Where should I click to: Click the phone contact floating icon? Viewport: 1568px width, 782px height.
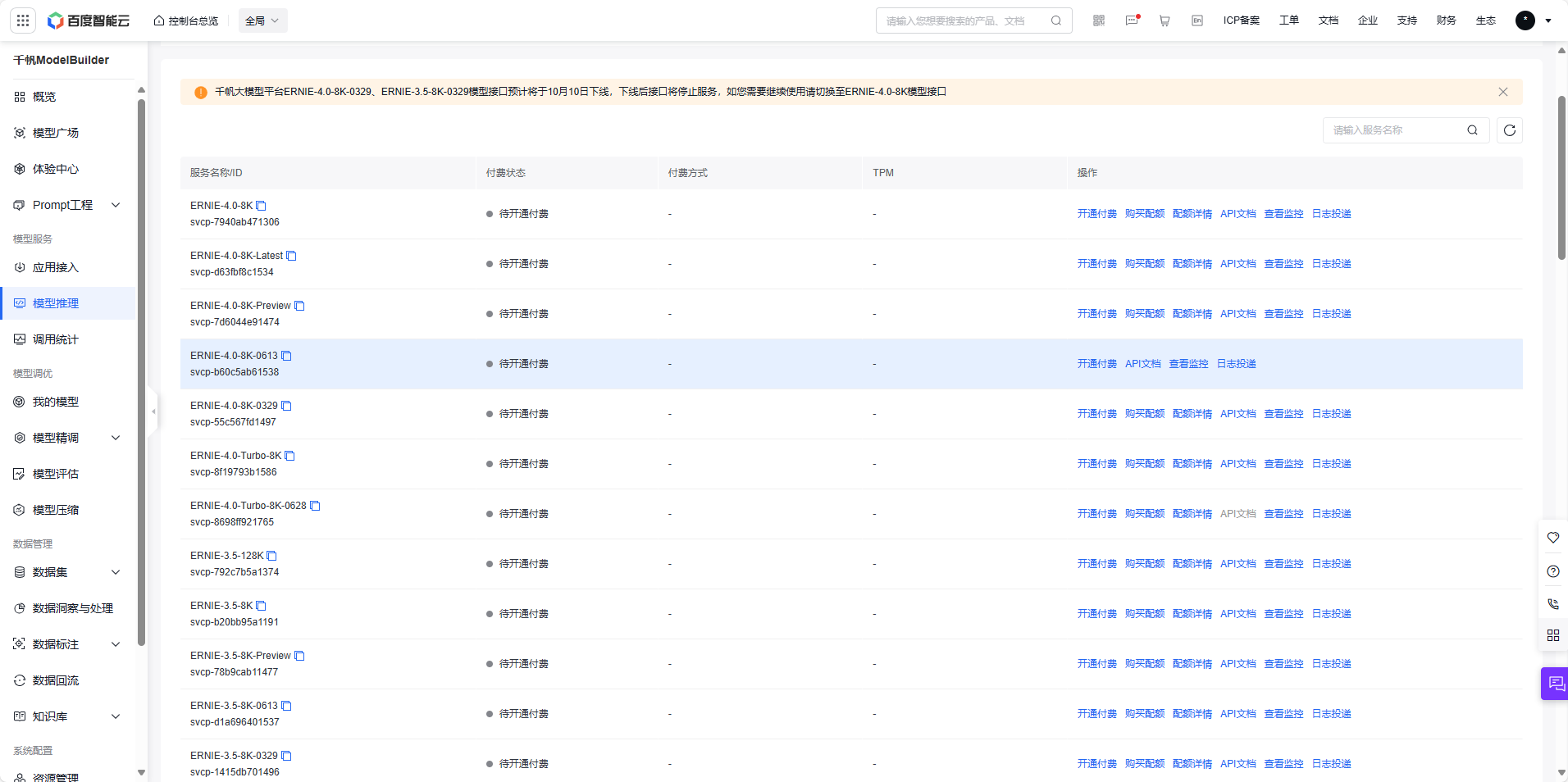pos(1553,603)
